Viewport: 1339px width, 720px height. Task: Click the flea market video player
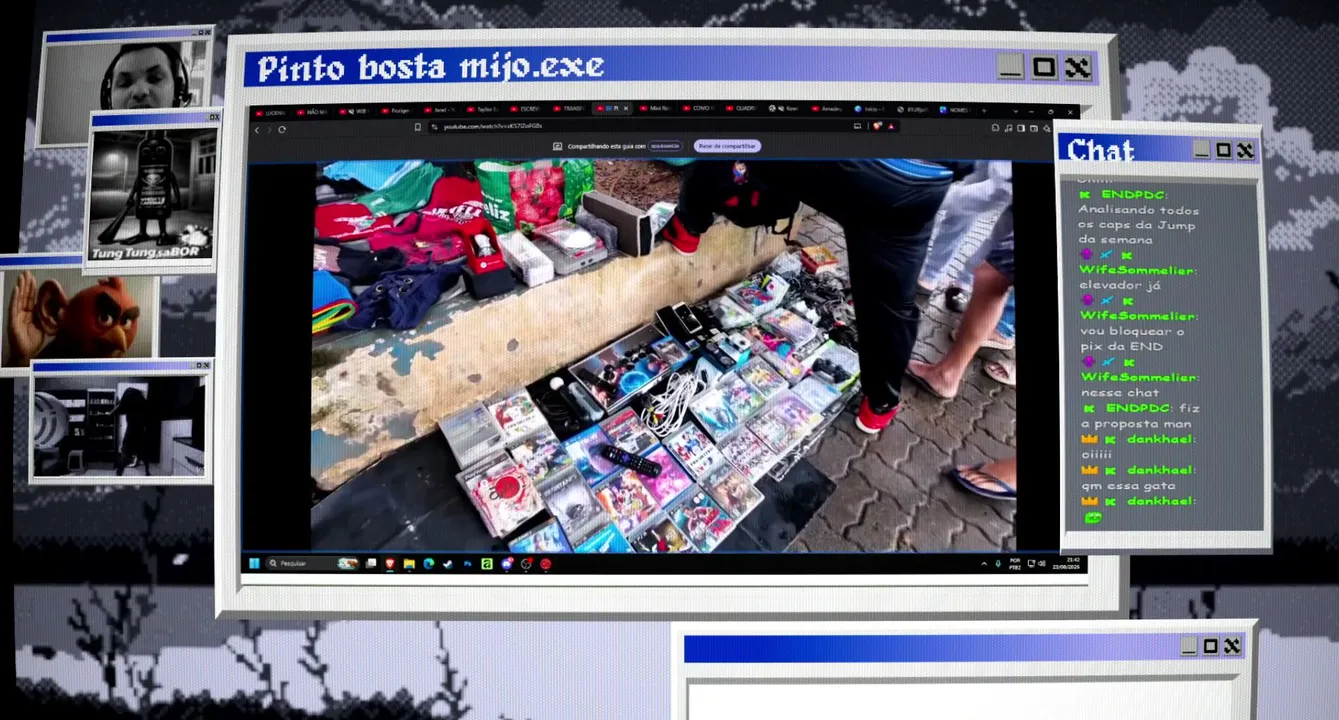(x=663, y=355)
